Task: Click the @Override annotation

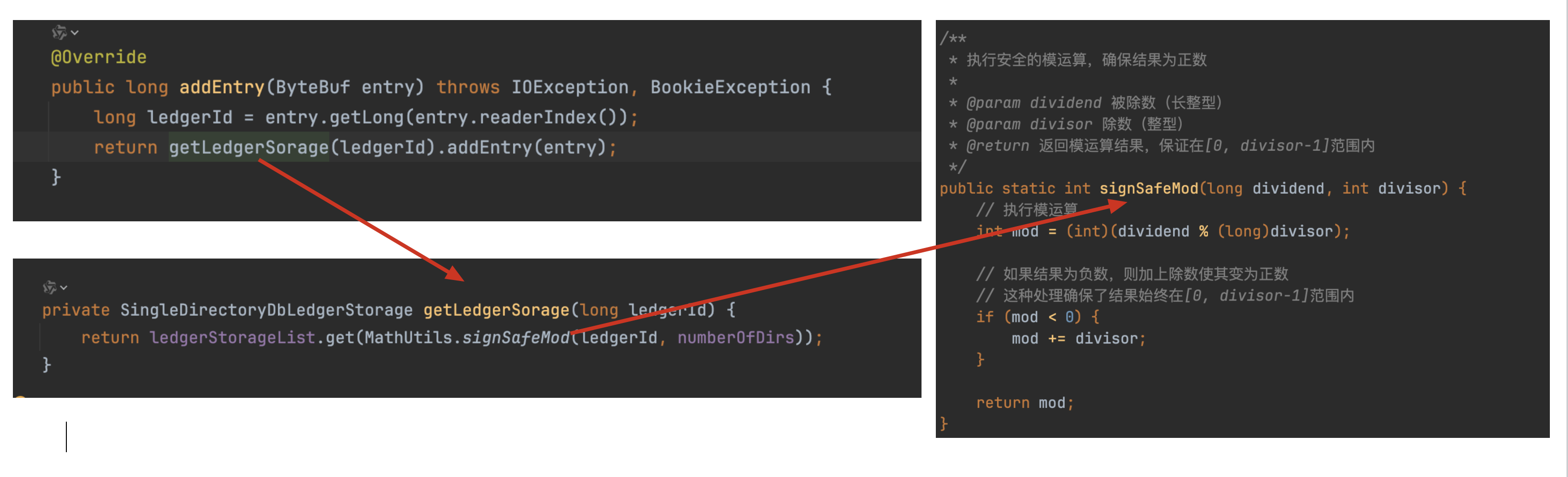Action: [x=99, y=57]
